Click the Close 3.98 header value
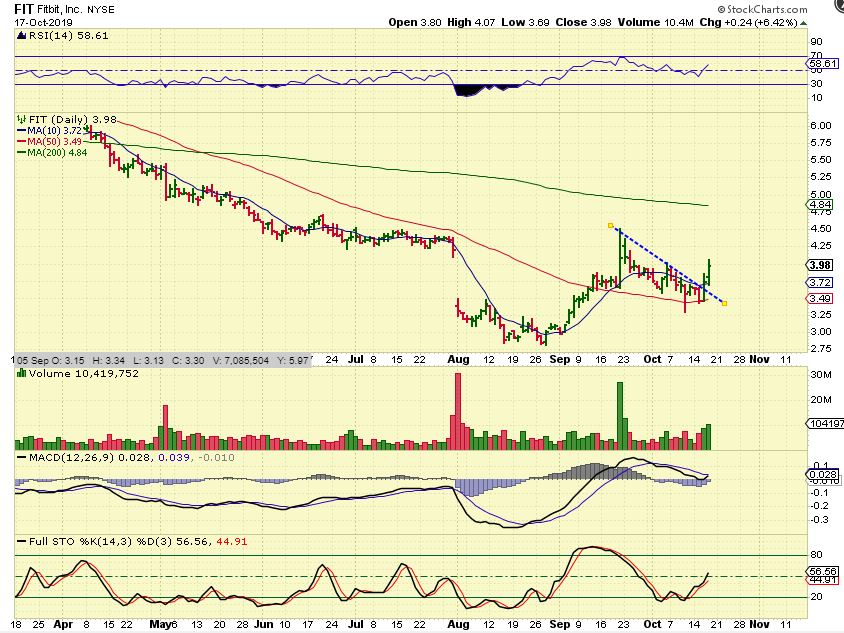This screenshot has width=844, height=633. [583, 23]
